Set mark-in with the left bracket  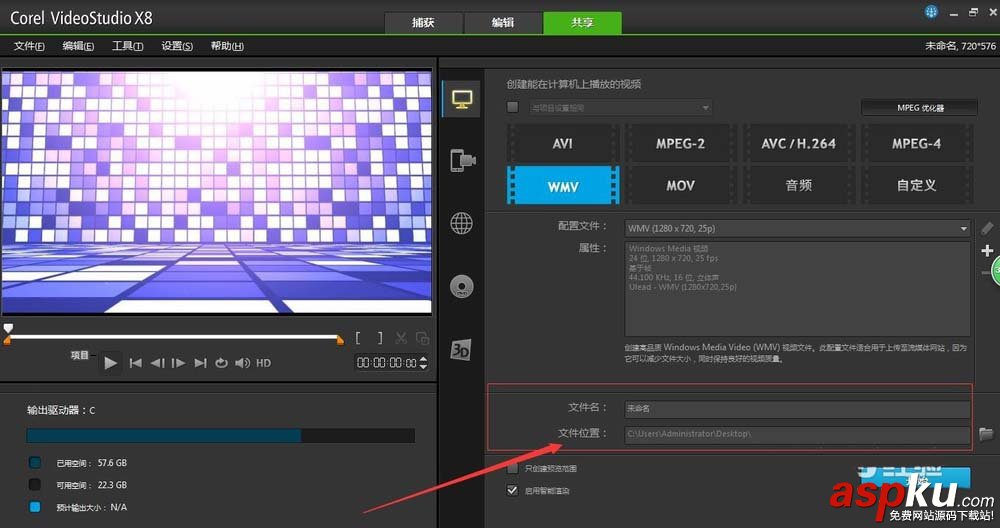(358, 338)
